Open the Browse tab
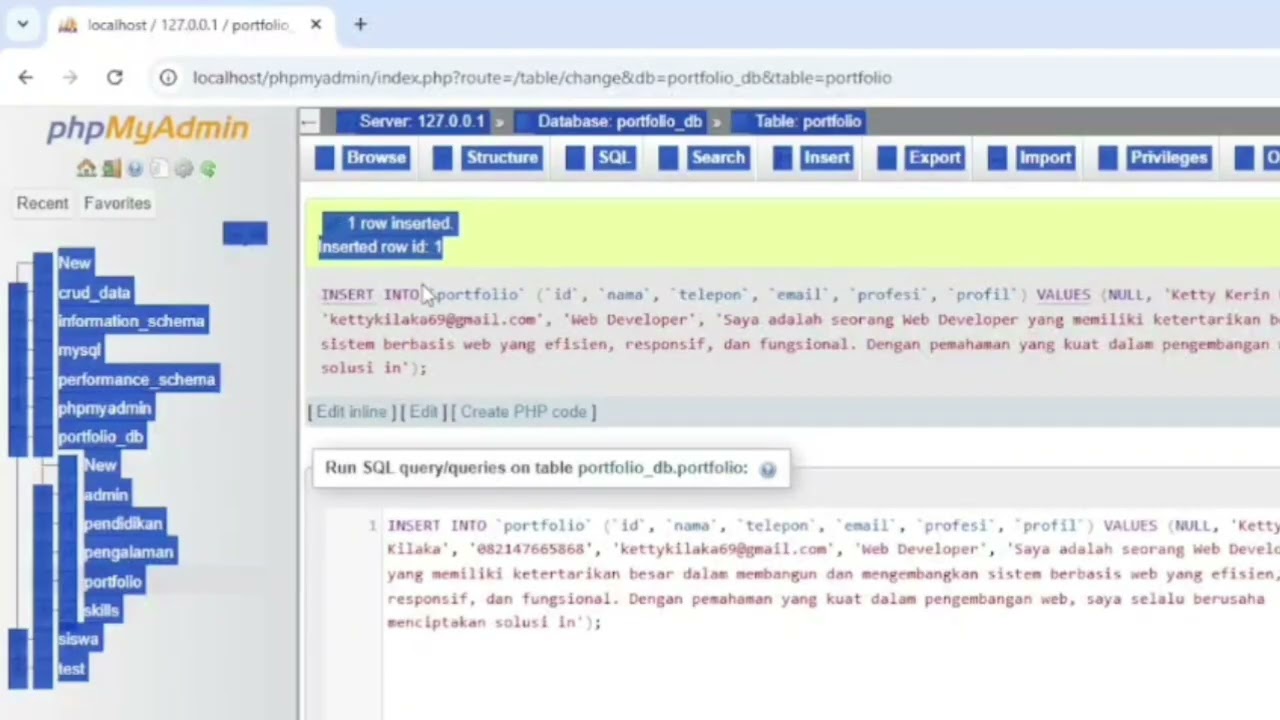This screenshot has height=720, width=1280. (x=361, y=157)
